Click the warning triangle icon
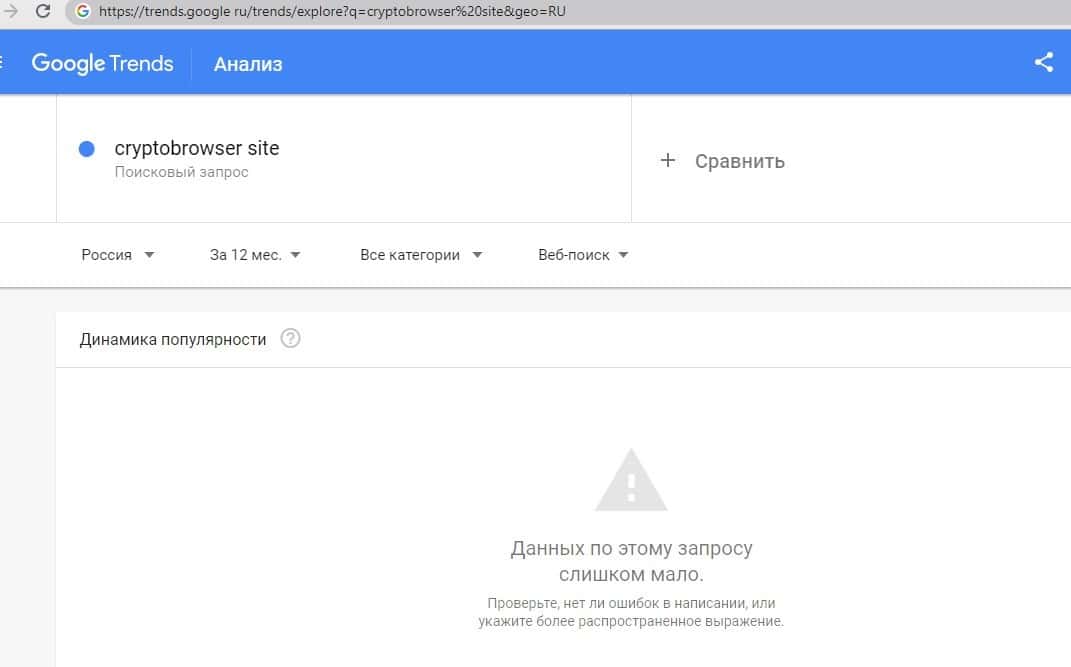 coord(631,481)
